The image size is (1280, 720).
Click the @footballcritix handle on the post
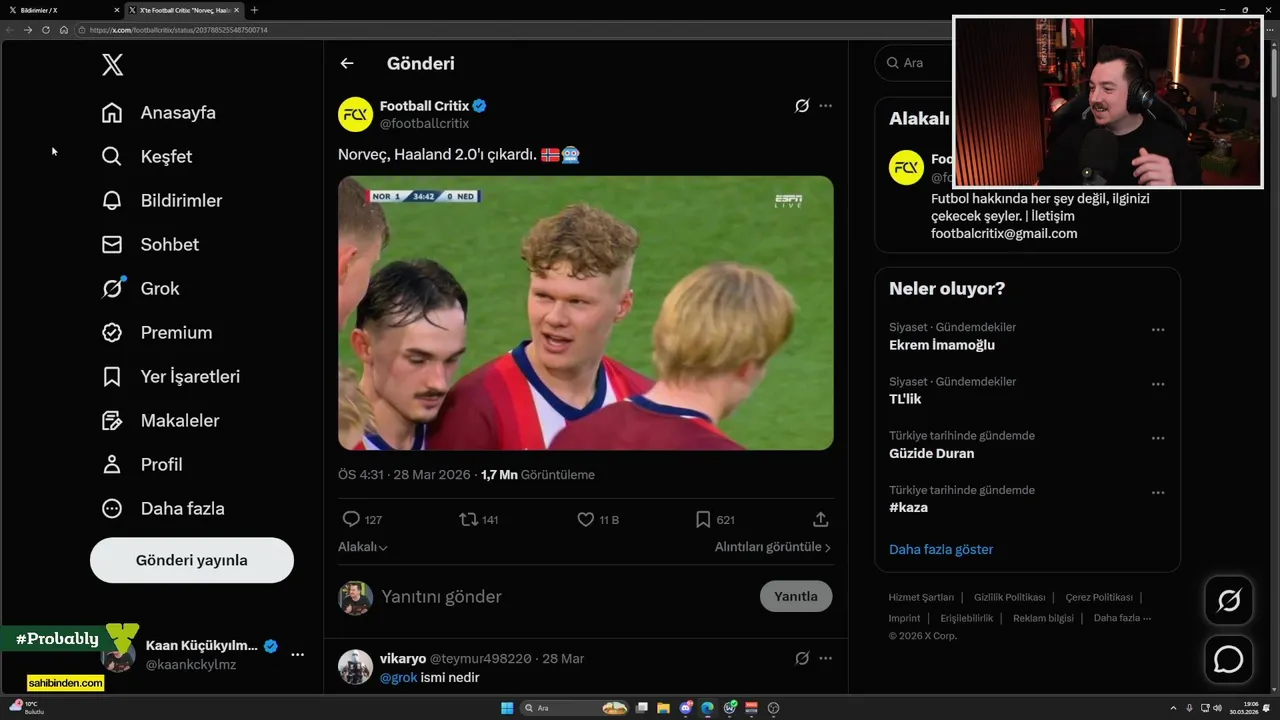[x=424, y=123]
